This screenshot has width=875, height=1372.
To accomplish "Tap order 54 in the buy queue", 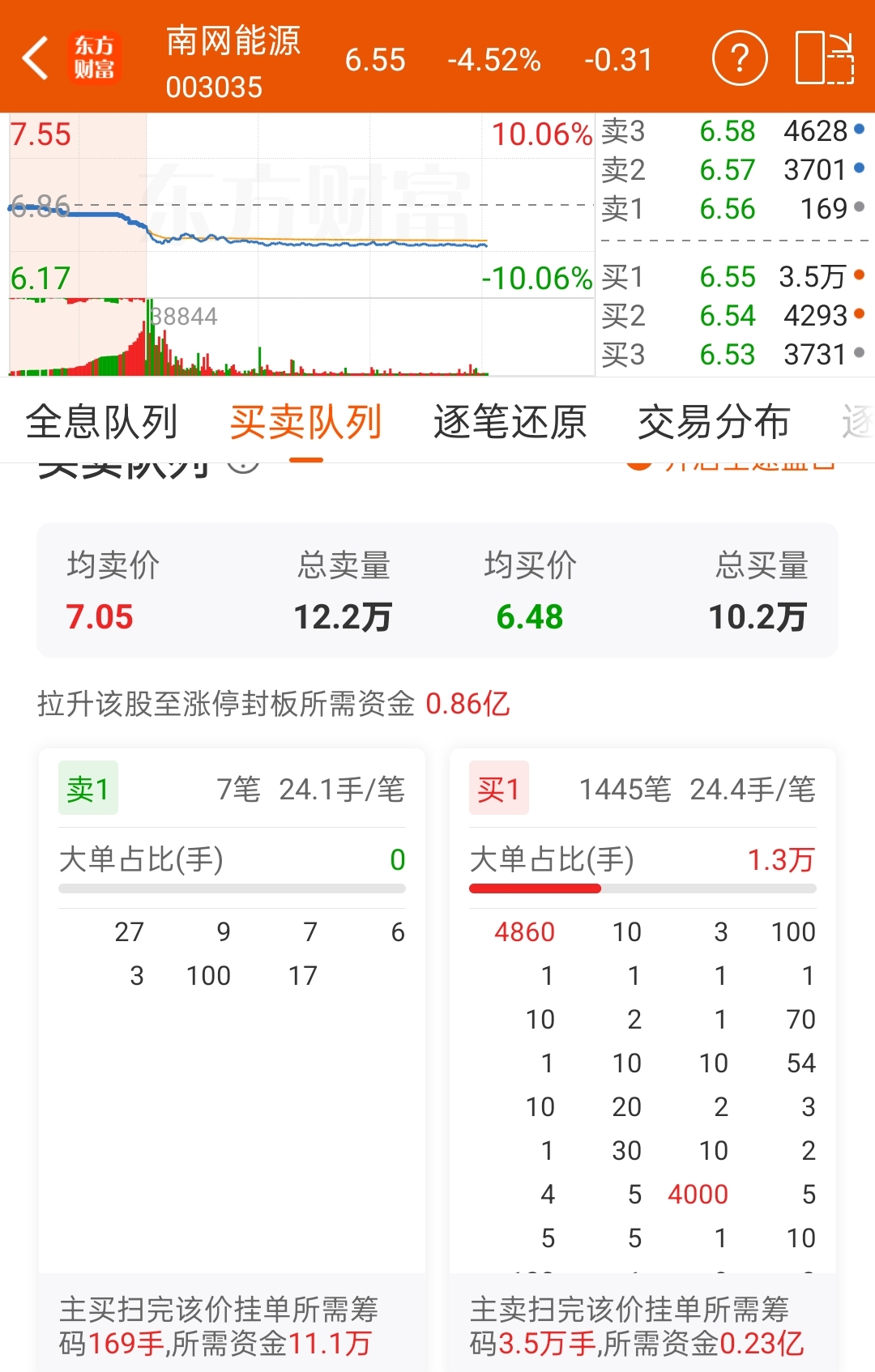I will (801, 1063).
